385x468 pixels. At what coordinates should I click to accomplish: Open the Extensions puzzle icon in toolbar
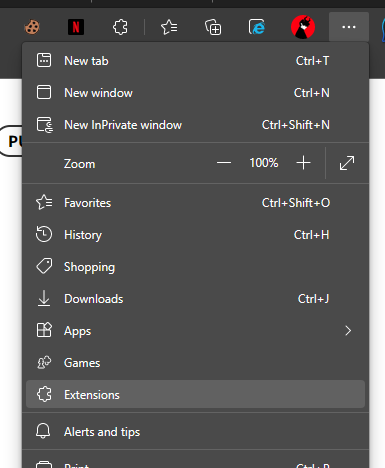pos(120,27)
